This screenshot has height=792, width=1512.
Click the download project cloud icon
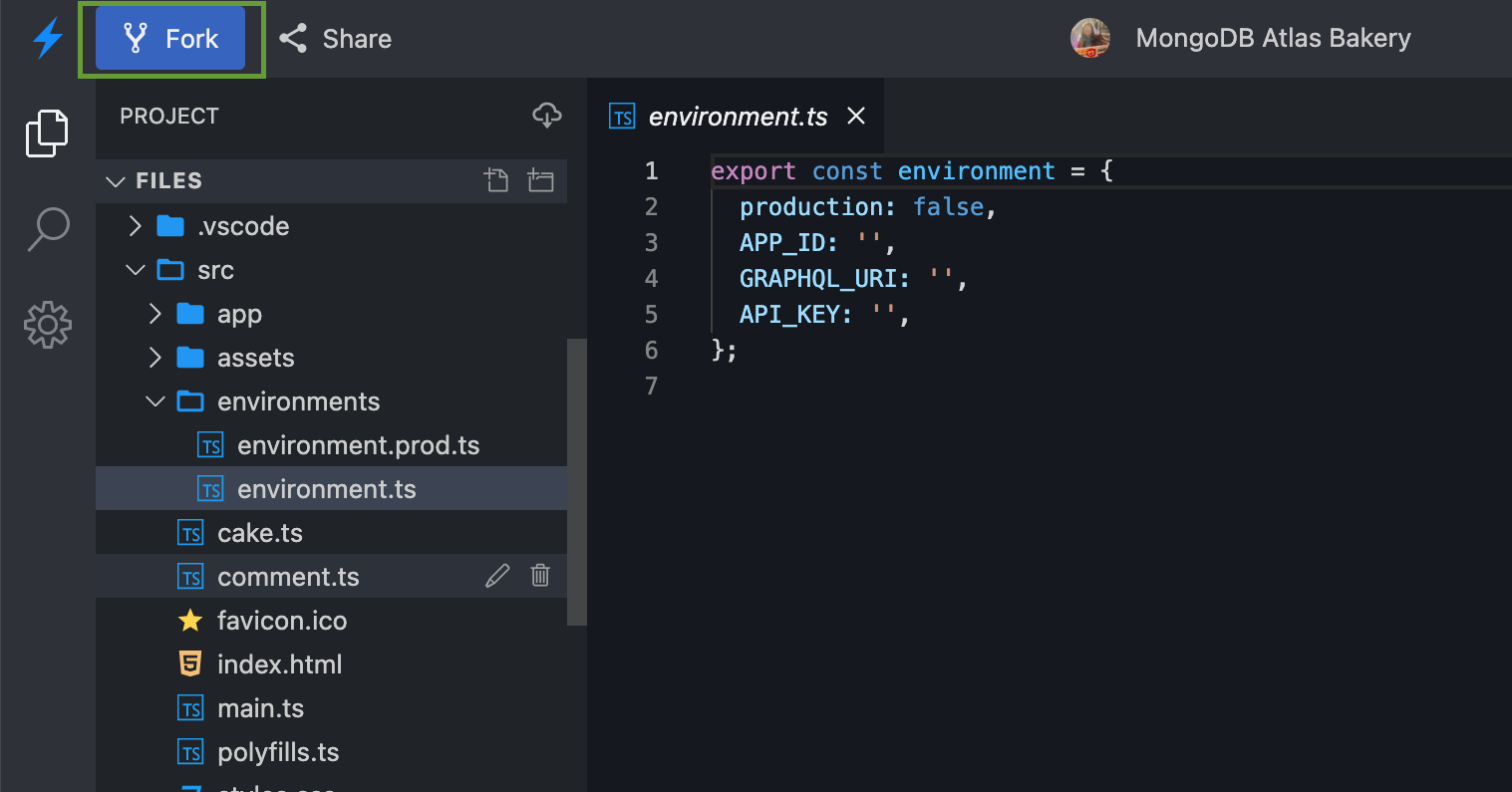point(546,116)
